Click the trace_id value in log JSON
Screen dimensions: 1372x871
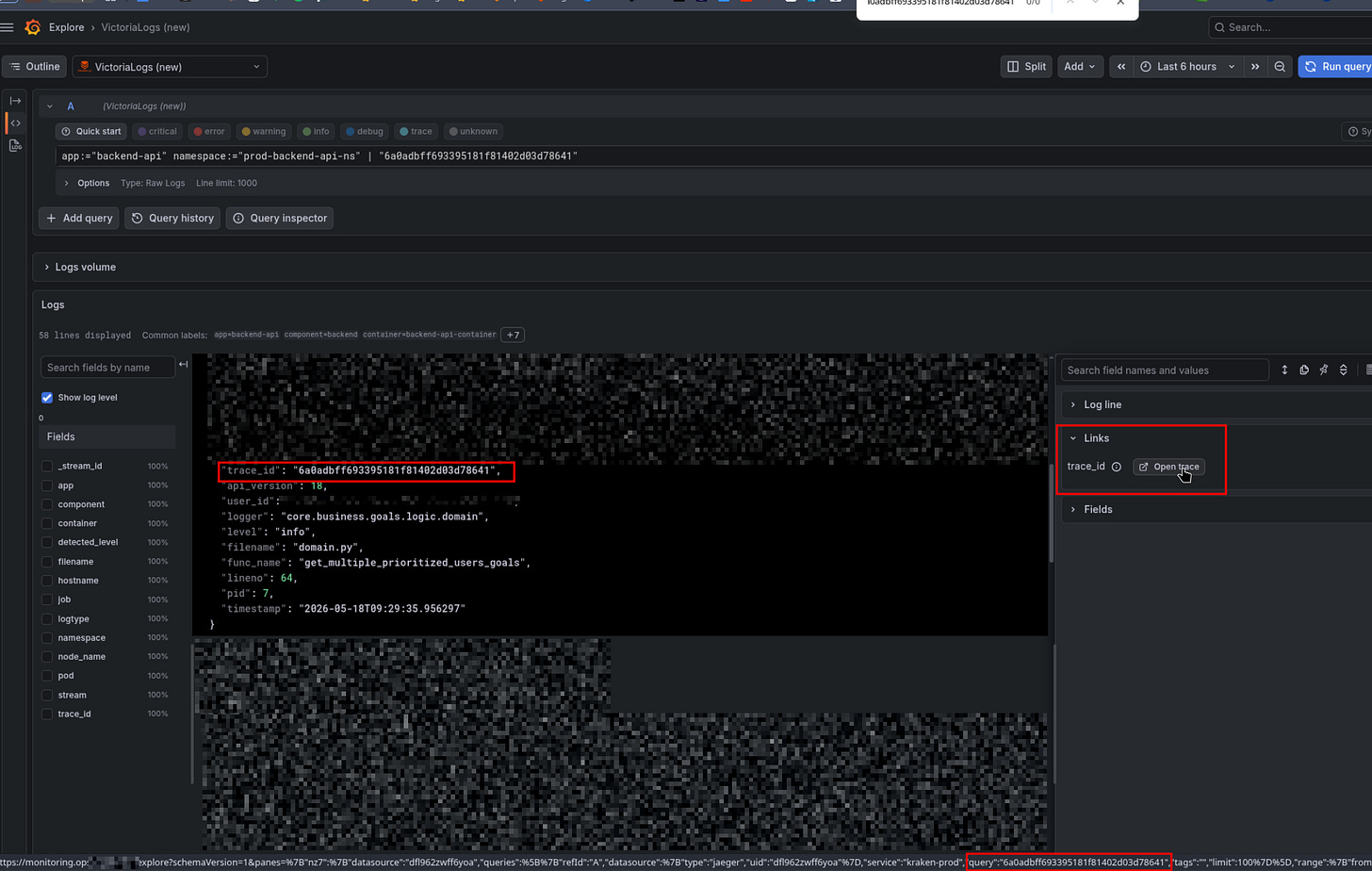pyautogui.click(x=396, y=470)
